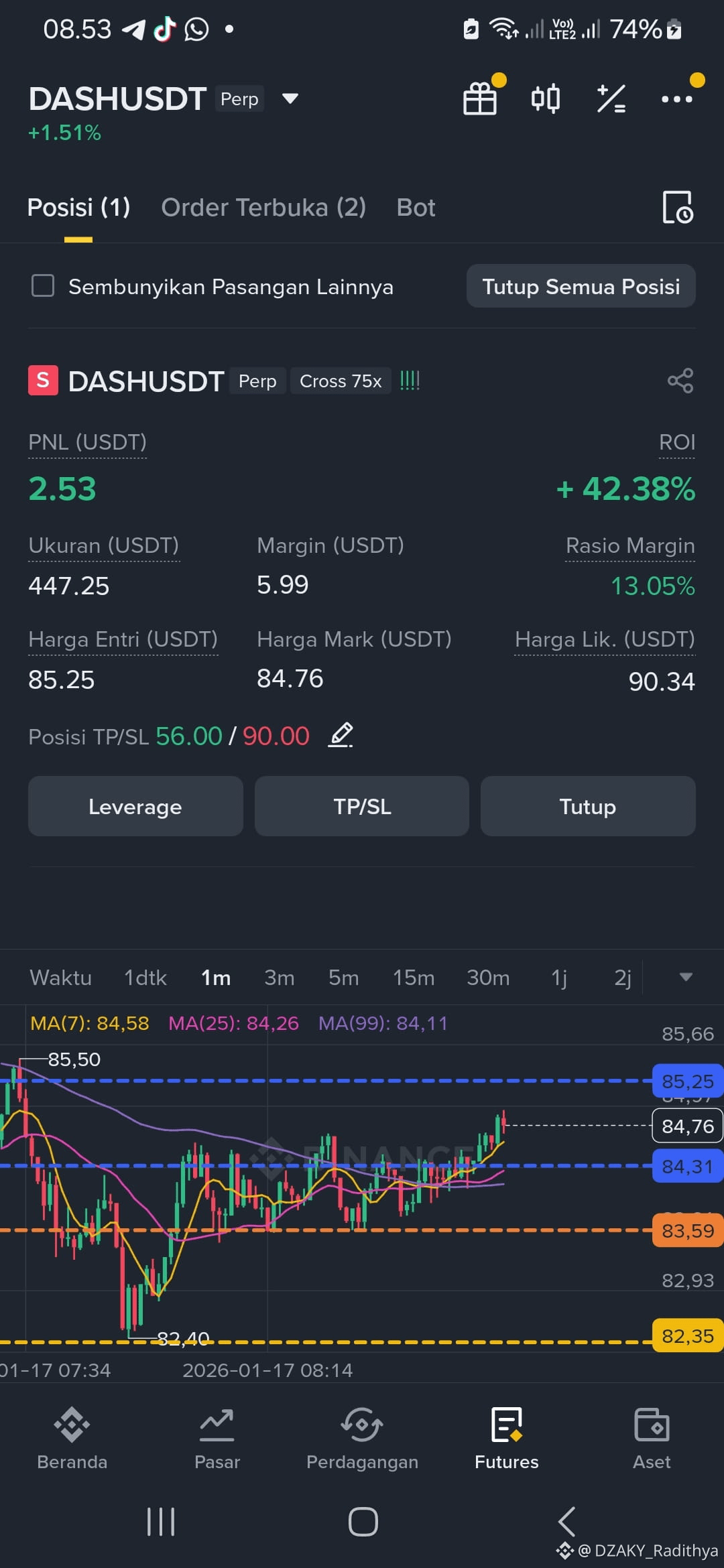Tap the PNL (USDT) label

pos(87,442)
